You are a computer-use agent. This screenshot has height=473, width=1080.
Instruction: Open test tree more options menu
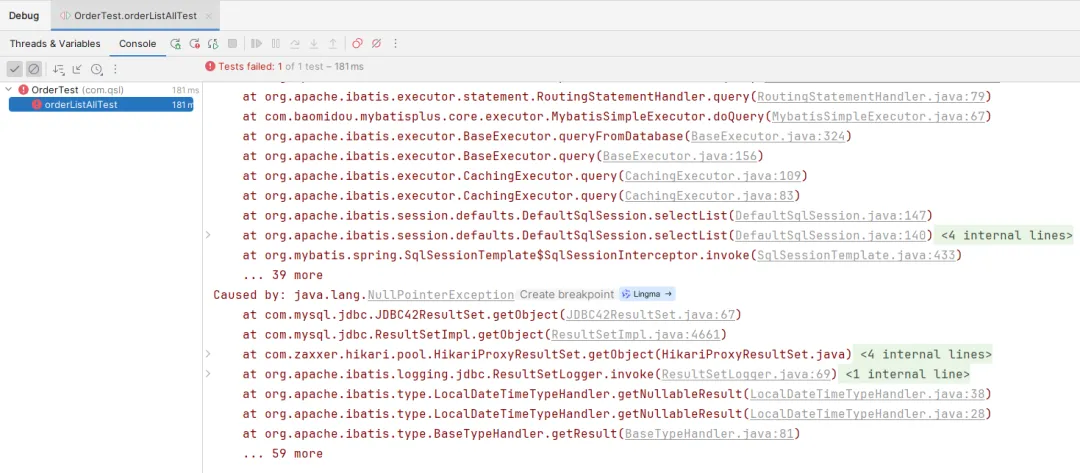point(115,69)
